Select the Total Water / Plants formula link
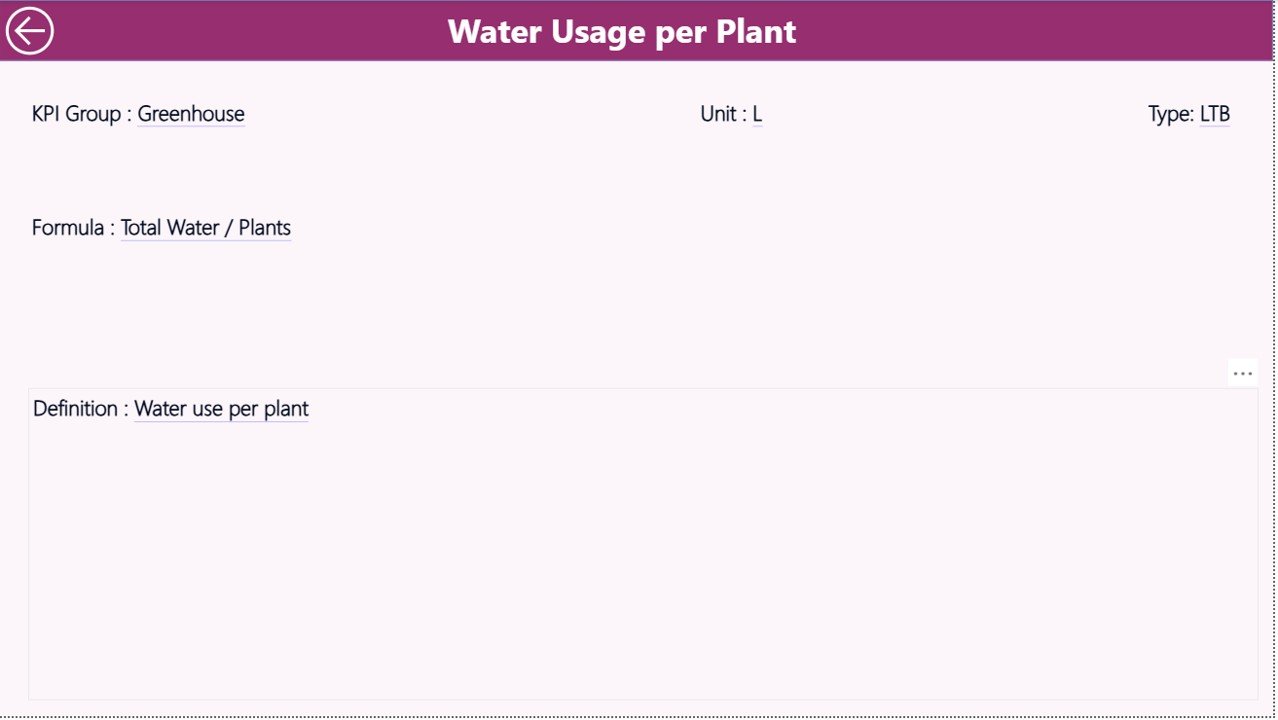Viewport: 1278px width, 720px height. (205, 228)
